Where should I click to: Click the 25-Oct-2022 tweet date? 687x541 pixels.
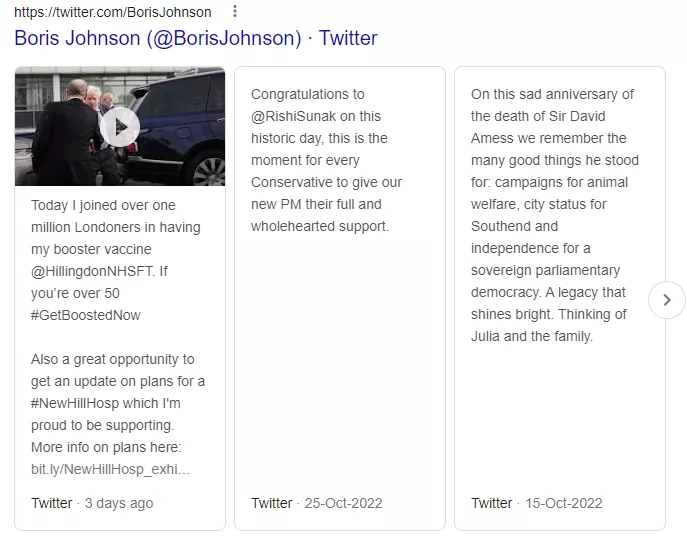344,503
